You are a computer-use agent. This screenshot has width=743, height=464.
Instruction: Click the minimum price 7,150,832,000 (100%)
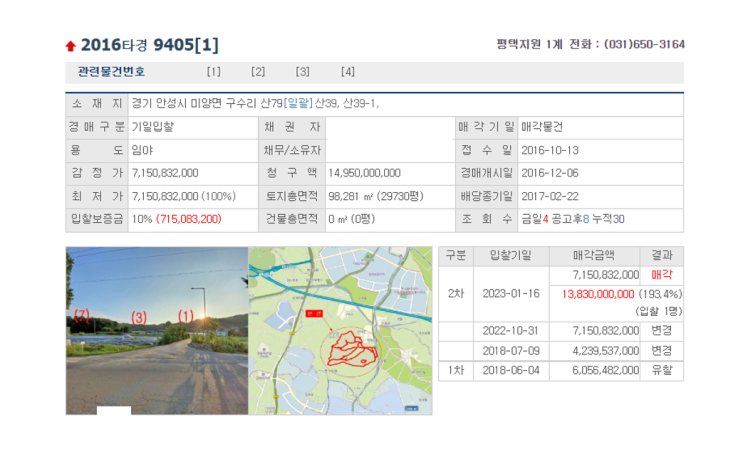pos(183,196)
